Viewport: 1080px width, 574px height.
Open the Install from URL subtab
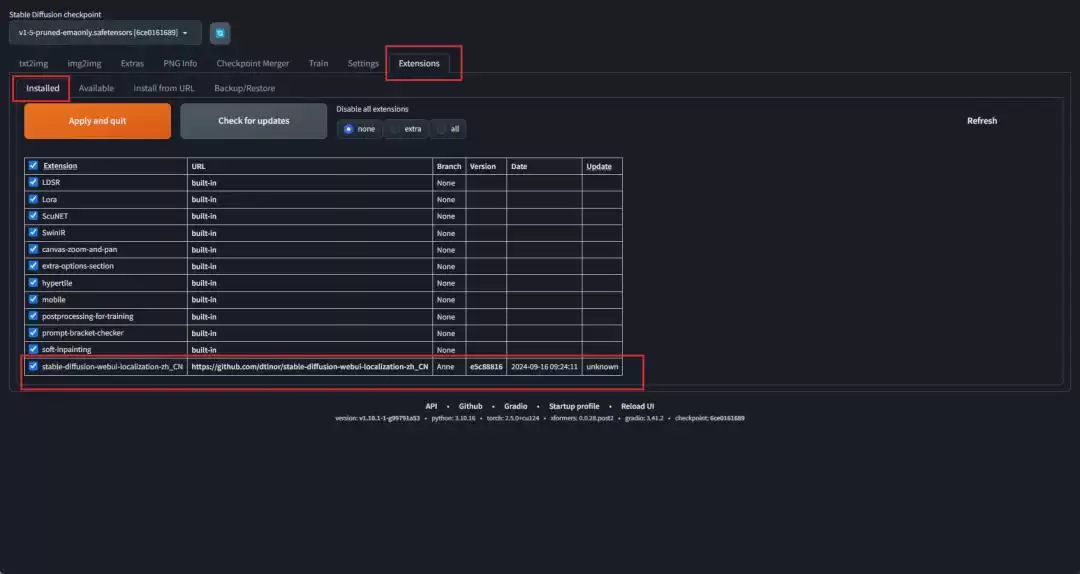click(164, 88)
